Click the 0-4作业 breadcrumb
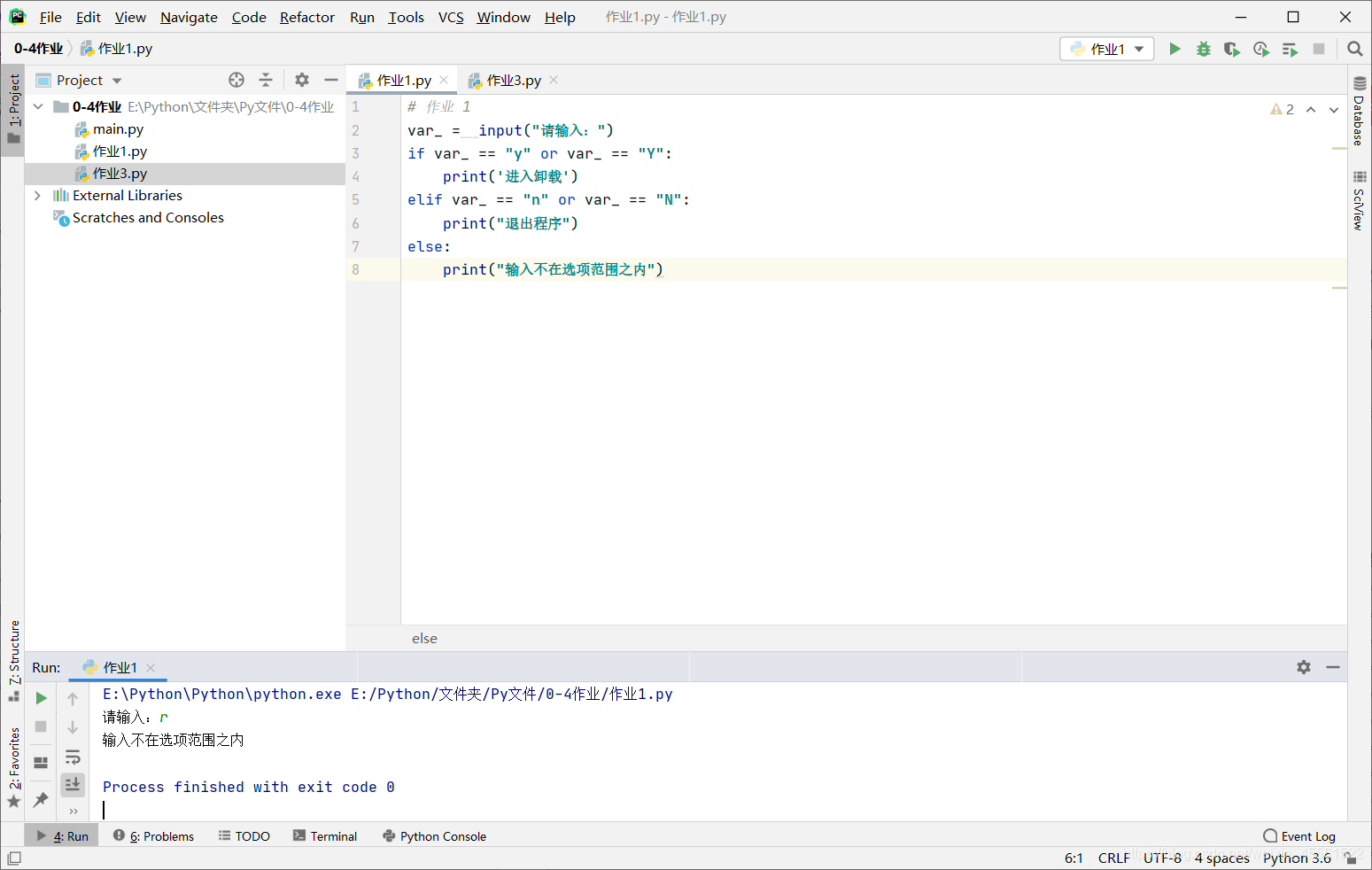Screen dimensions: 1372x870 pyautogui.click(x=38, y=49)
